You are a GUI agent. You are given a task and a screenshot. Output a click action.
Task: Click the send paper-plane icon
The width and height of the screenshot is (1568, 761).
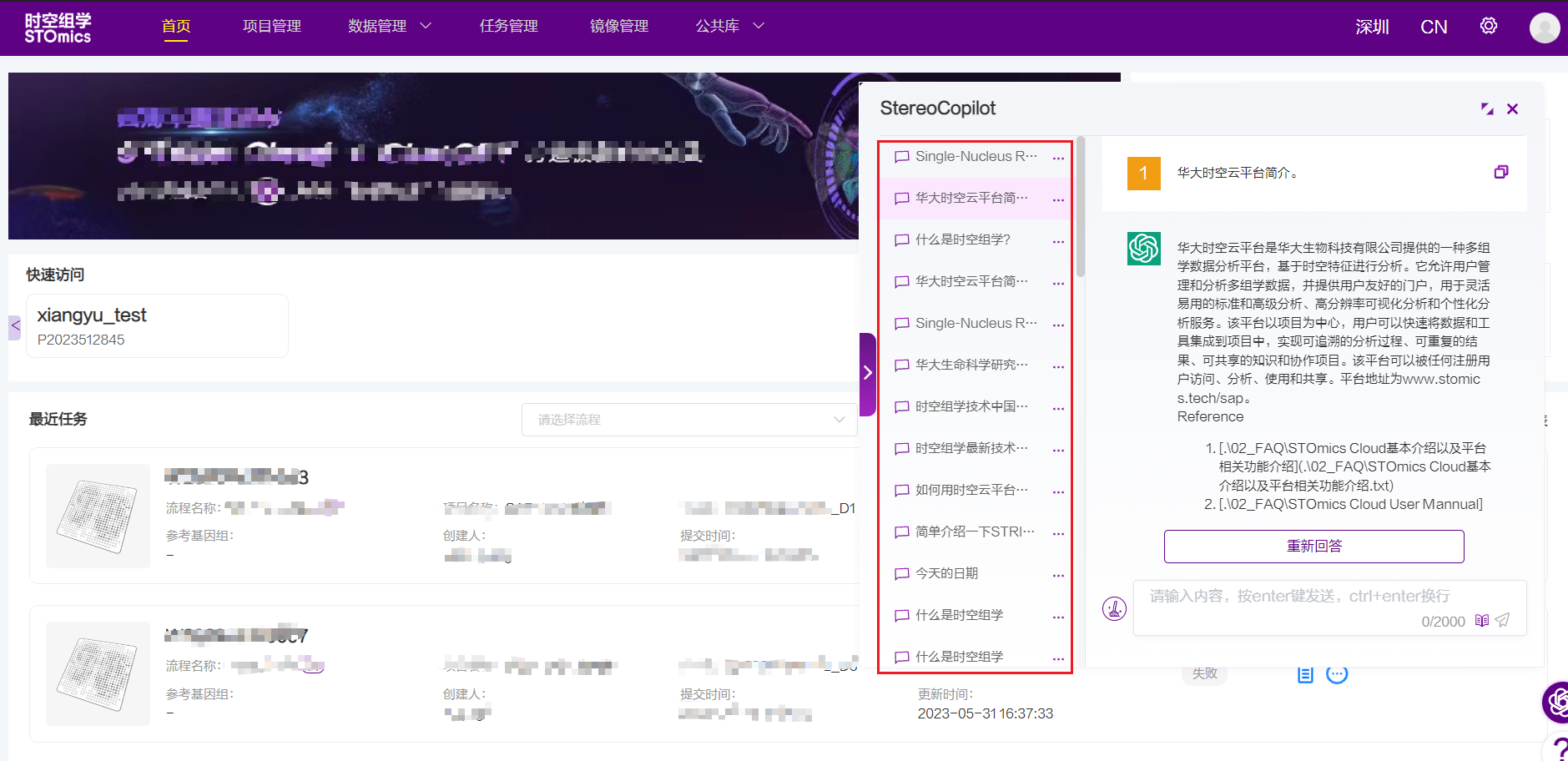[1503, 620]
